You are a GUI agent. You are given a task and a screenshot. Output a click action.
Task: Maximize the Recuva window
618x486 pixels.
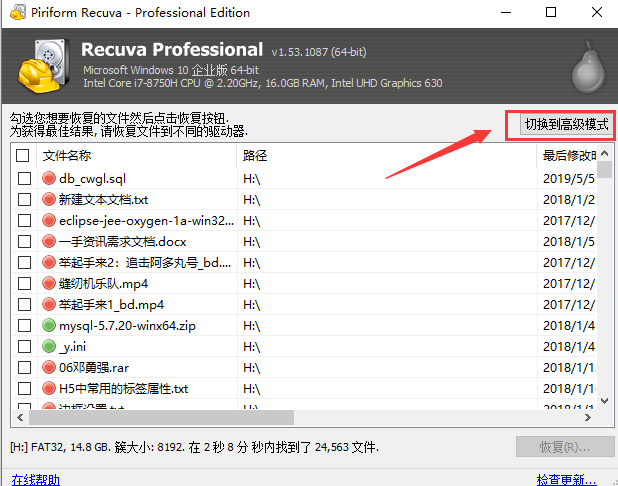(x=551, y=13)
